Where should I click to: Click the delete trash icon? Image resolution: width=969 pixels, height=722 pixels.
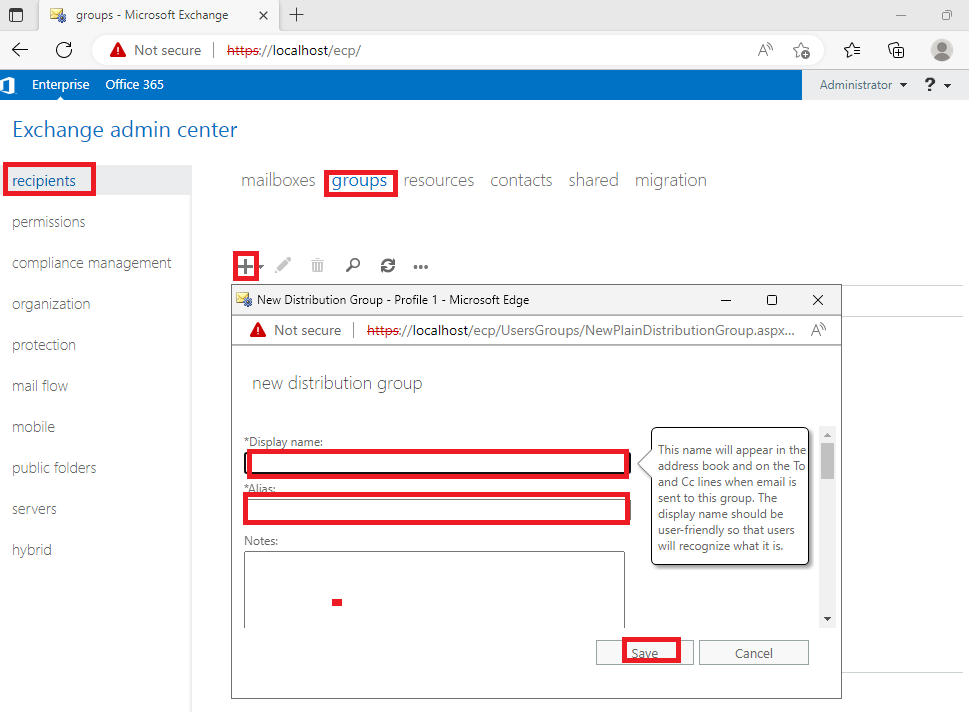tap(317, 265)
